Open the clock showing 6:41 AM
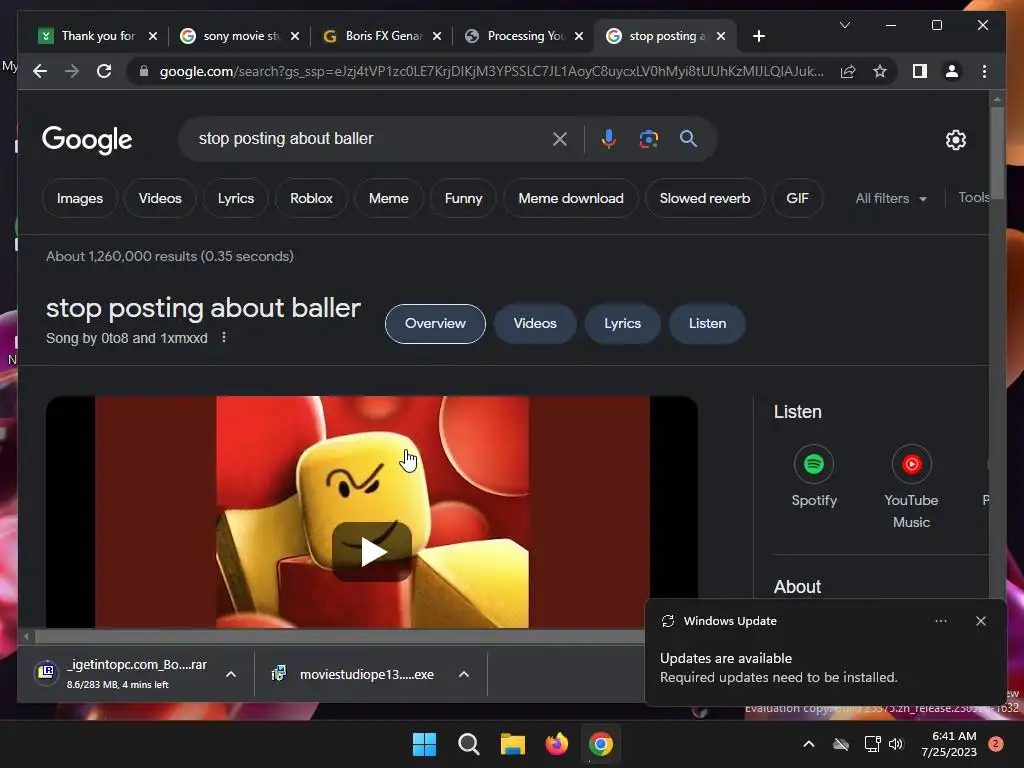The height and width of the screenshot is (768, 1024). [949, 744]
